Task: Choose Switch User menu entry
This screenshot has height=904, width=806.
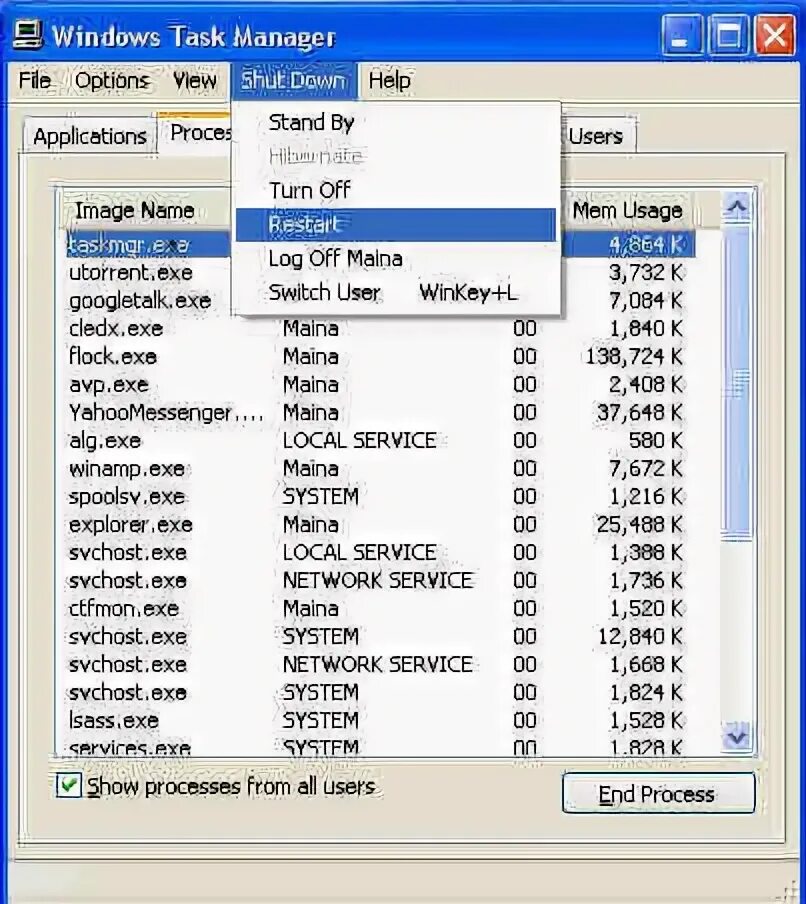Action: tap(396, 293)
